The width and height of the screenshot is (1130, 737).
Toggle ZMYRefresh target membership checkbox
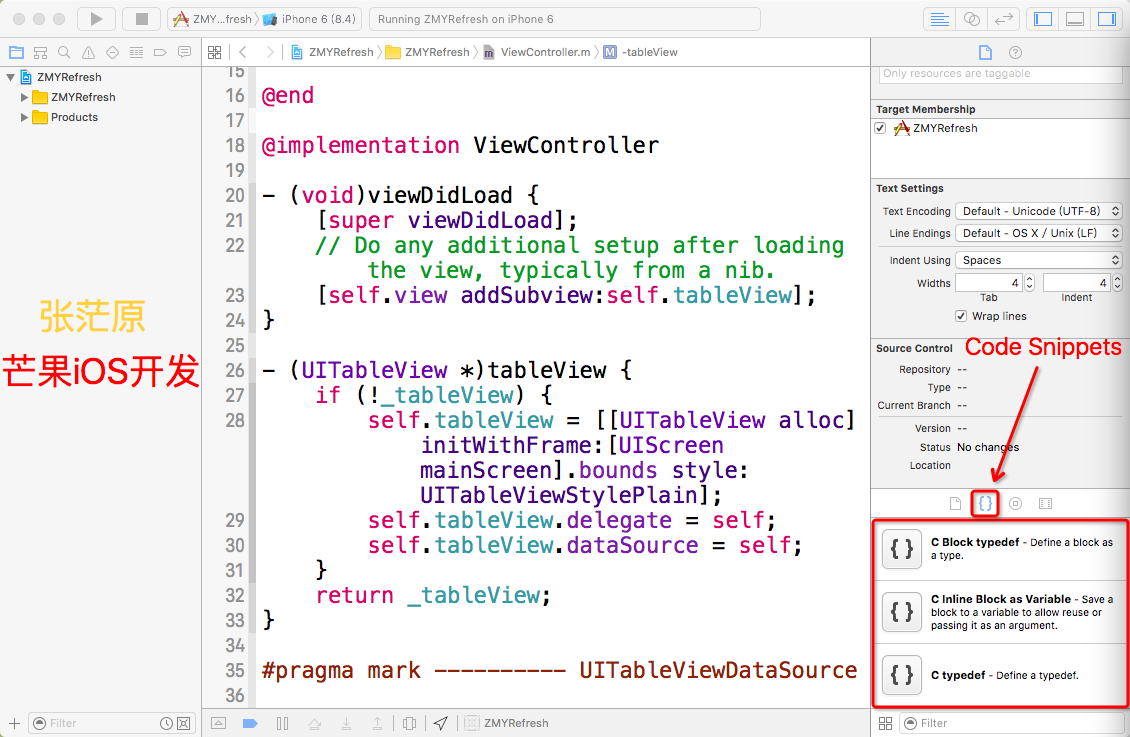pyautogui.click(x=880, y=128)
